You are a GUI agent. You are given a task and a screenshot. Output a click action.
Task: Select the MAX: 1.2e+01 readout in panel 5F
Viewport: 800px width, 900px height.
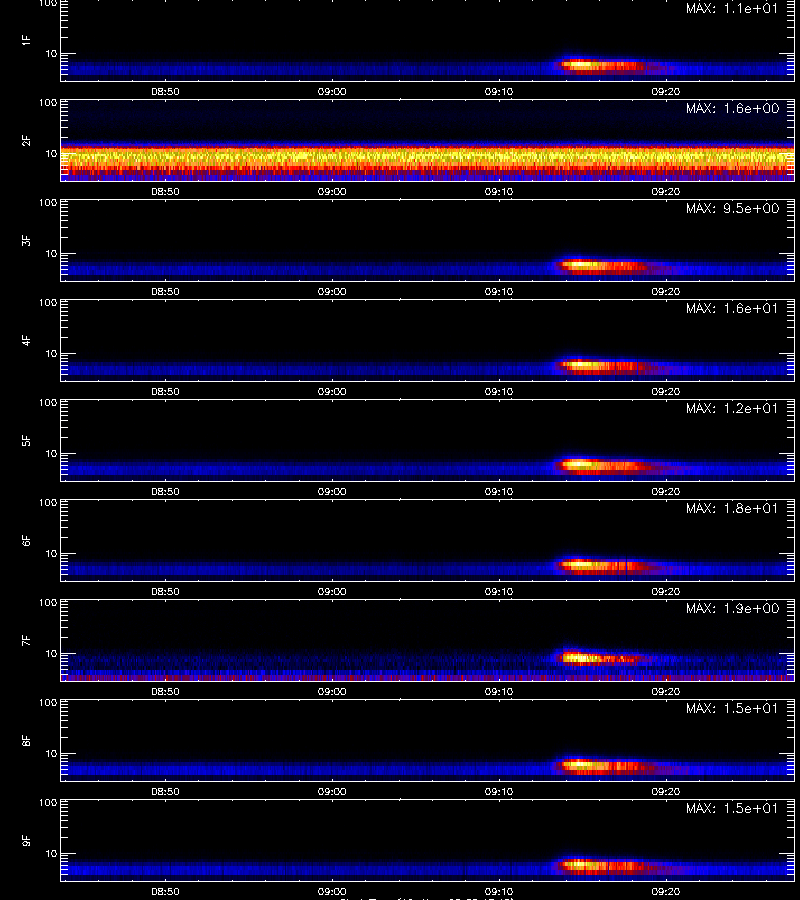tap(732, 408)
